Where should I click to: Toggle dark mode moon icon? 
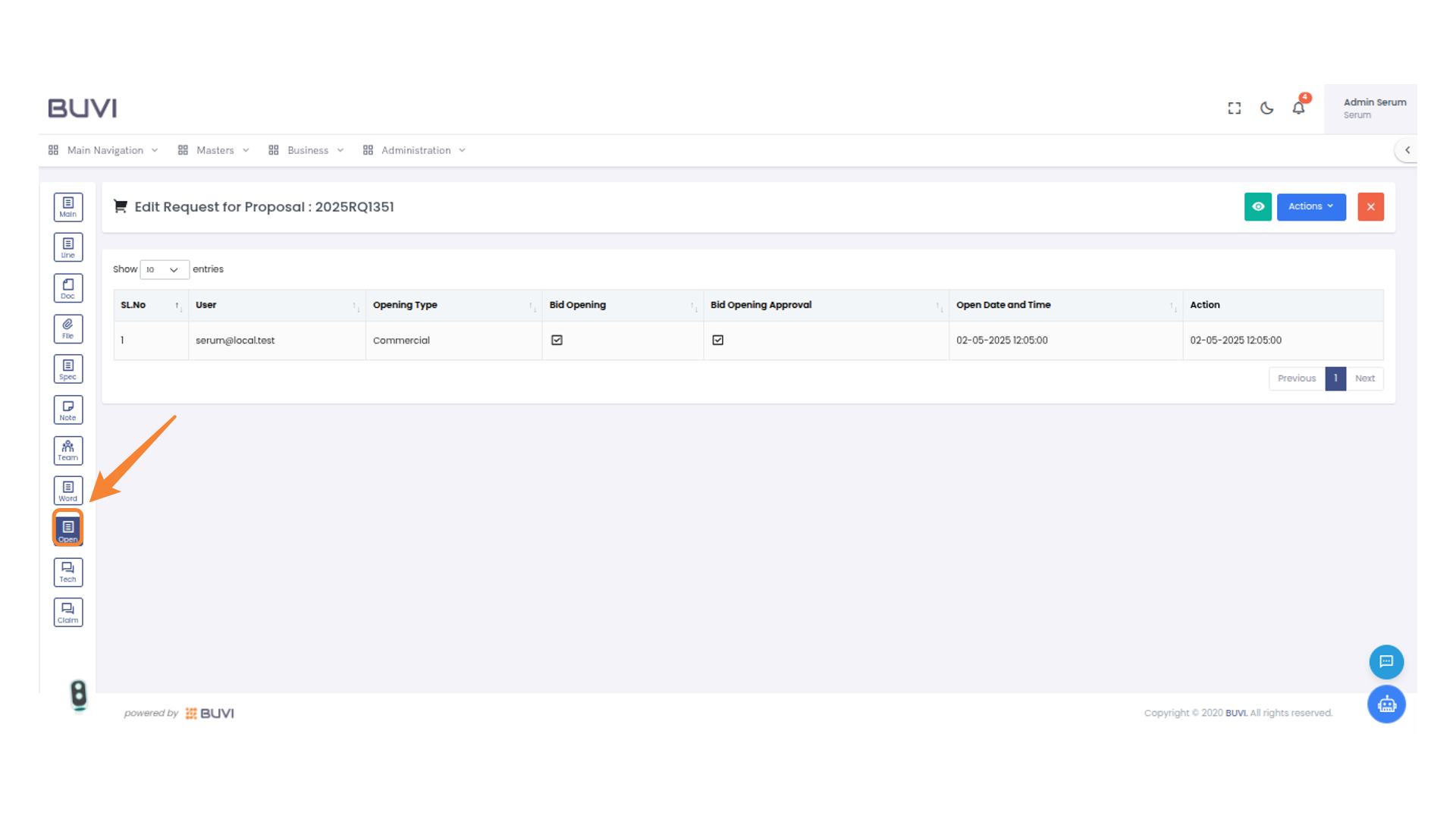pos(1266,108)
